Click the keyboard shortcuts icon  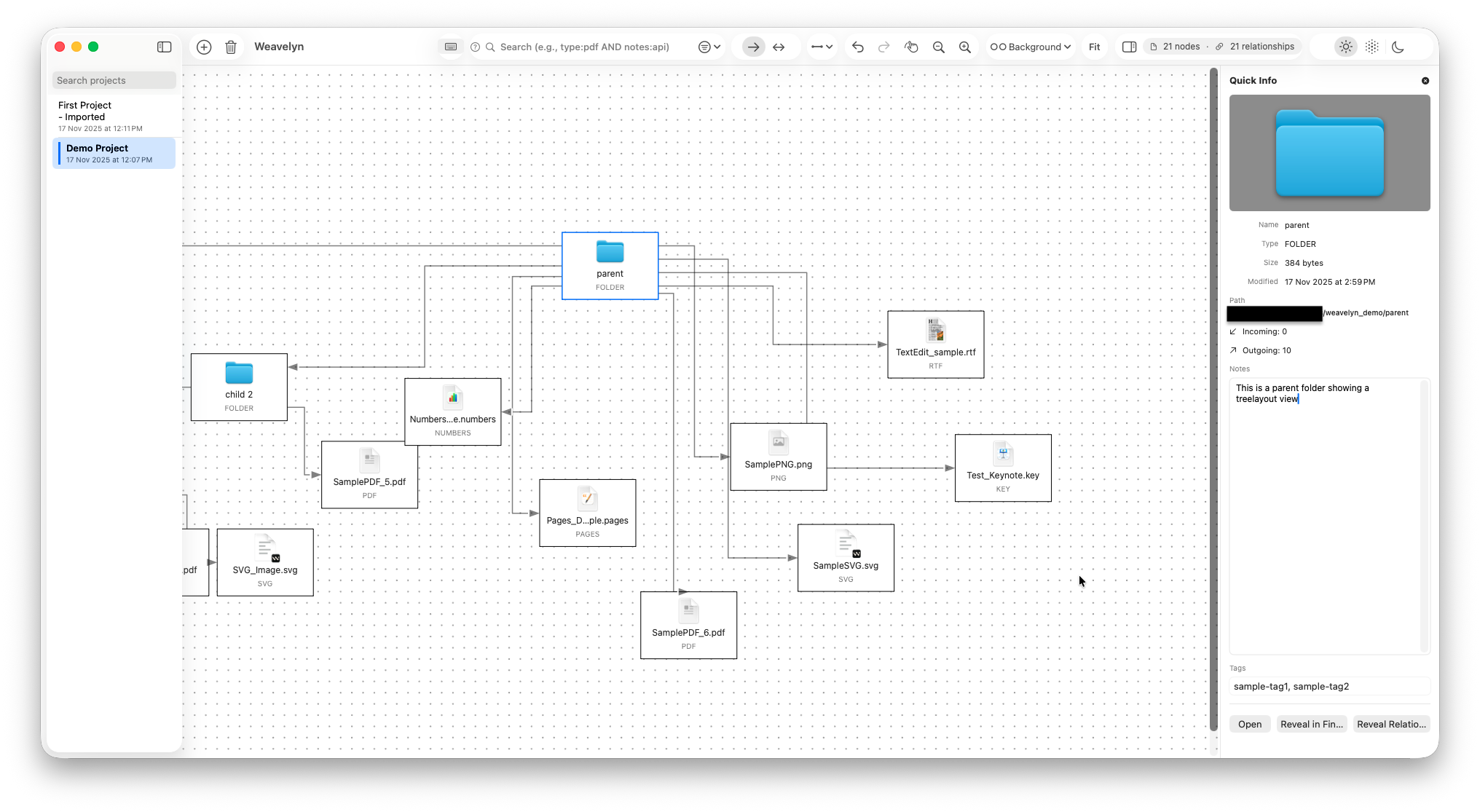click(451, 47)
